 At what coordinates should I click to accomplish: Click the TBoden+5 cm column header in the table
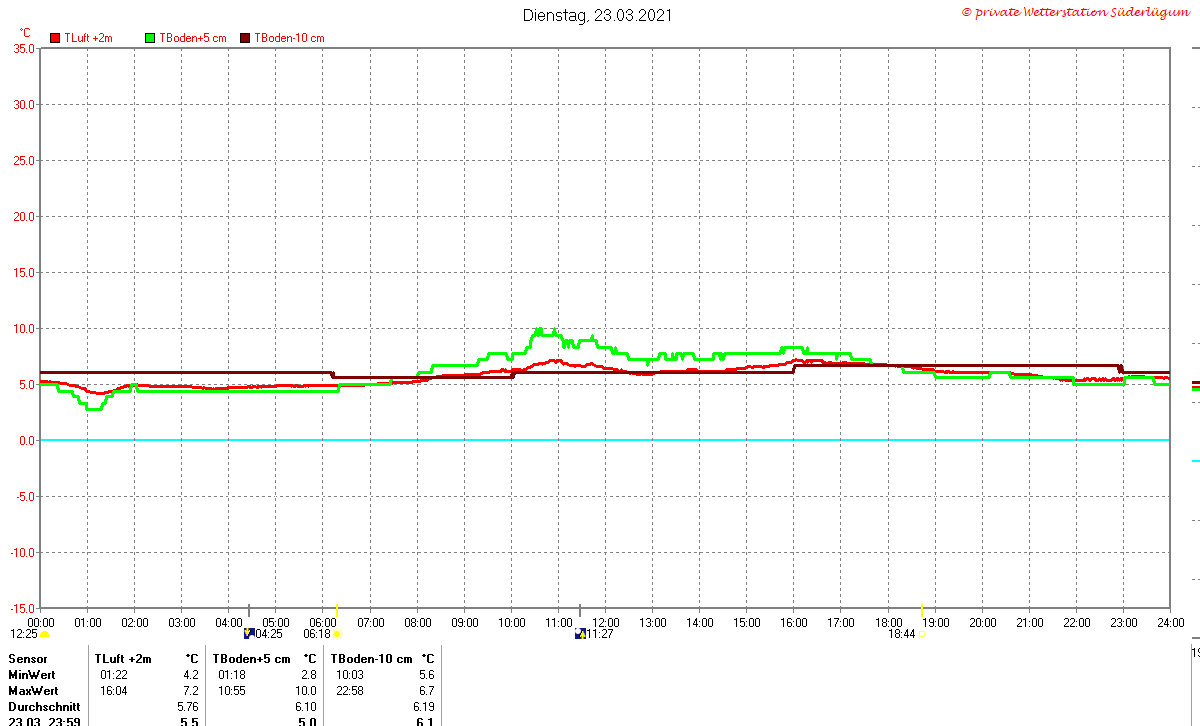click(x=251, y=659)
